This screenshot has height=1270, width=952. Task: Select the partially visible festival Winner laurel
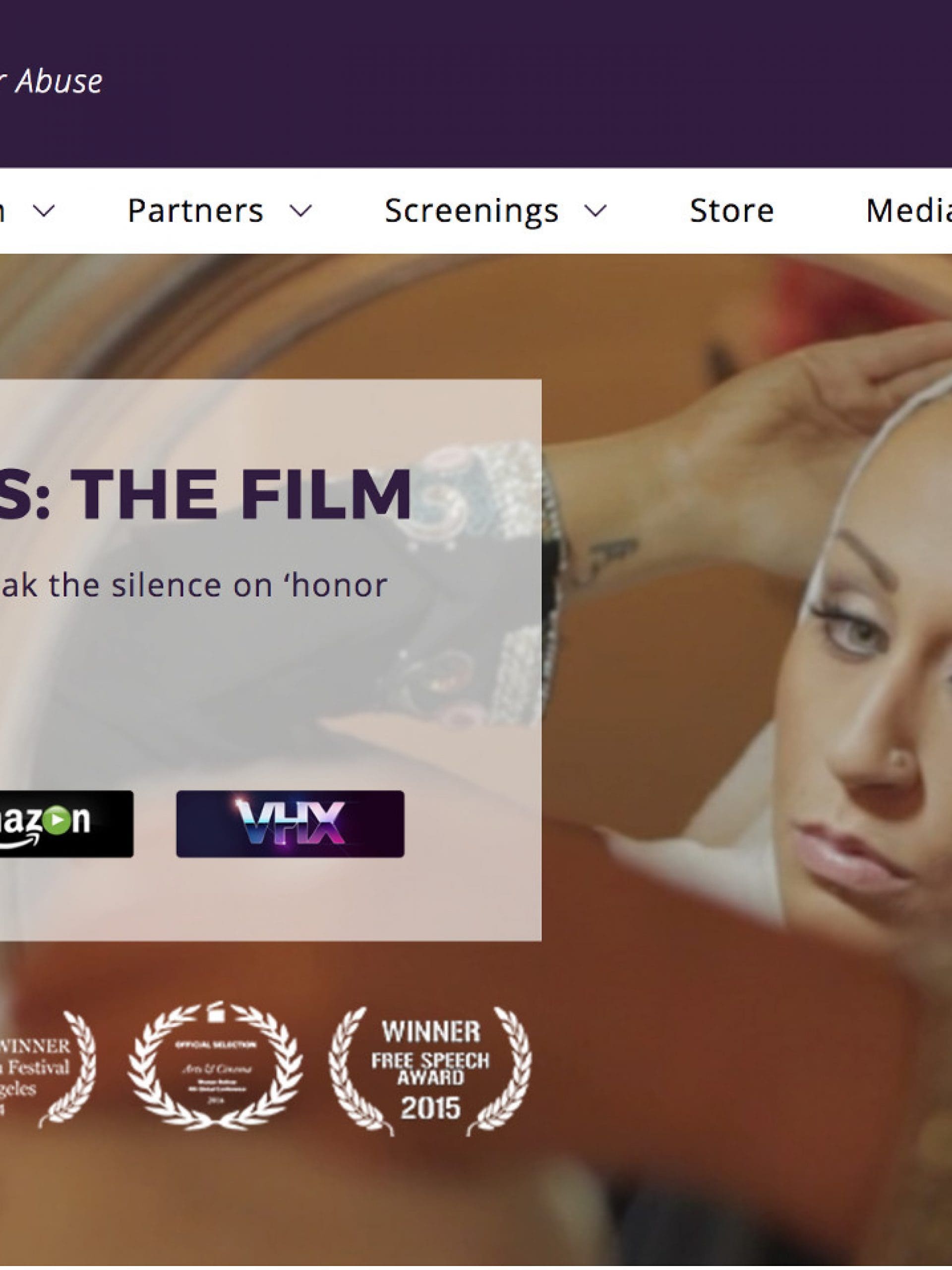(48, 1069)
